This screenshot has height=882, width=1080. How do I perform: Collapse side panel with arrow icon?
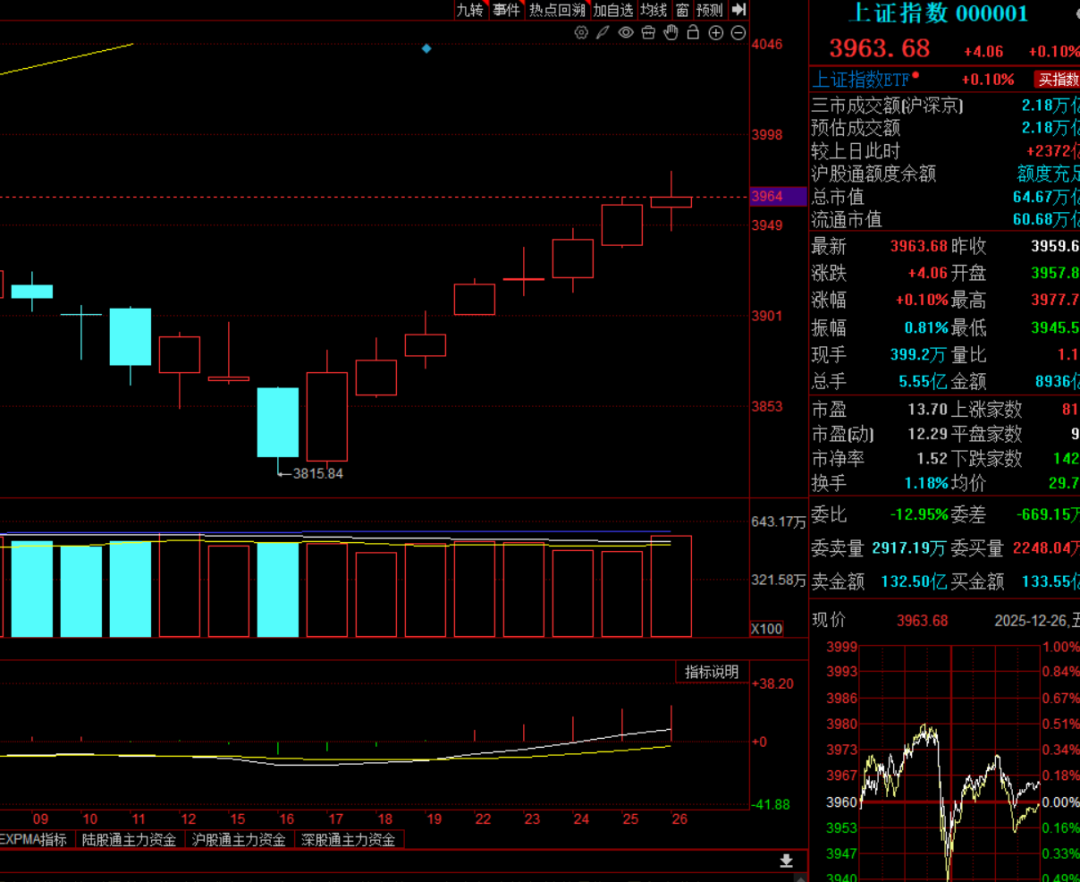[739, 10]
